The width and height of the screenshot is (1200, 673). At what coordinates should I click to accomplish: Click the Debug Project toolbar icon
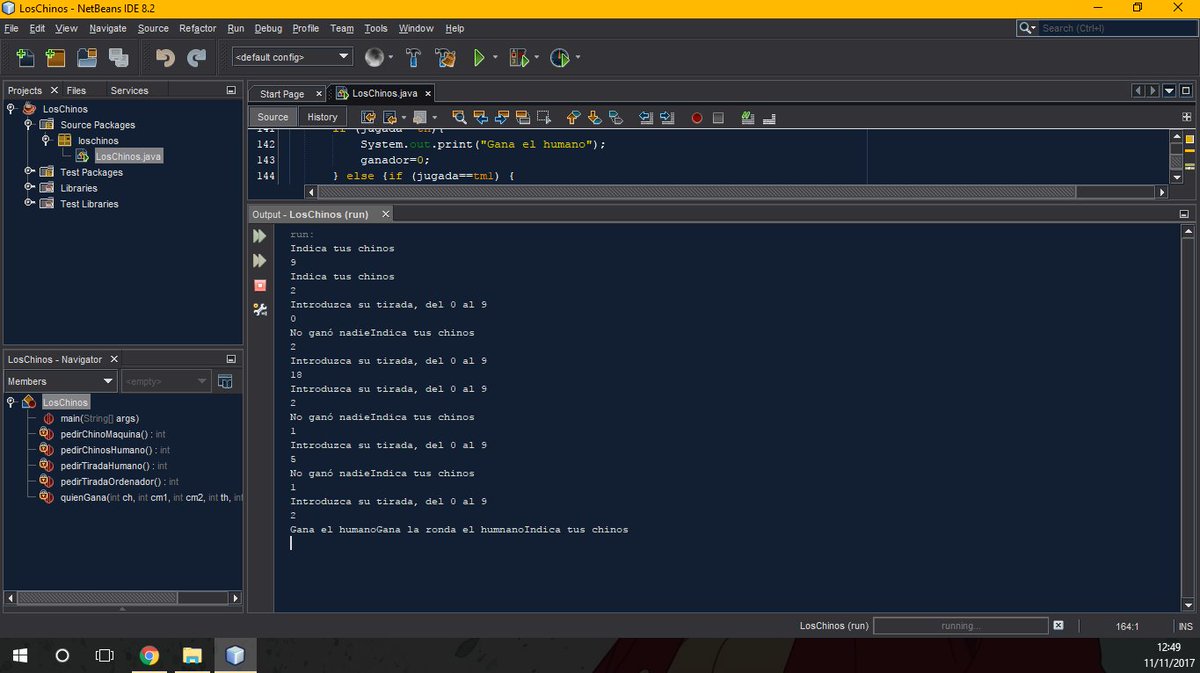pos(518,58)
